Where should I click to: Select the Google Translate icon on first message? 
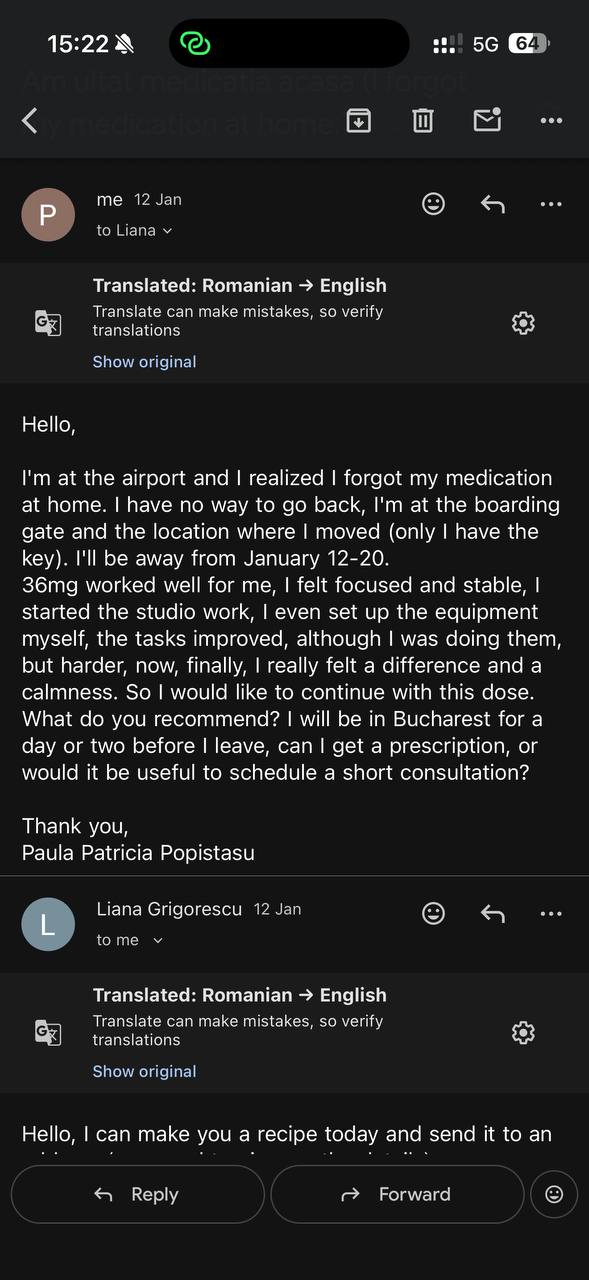click(x=47, y=322)
